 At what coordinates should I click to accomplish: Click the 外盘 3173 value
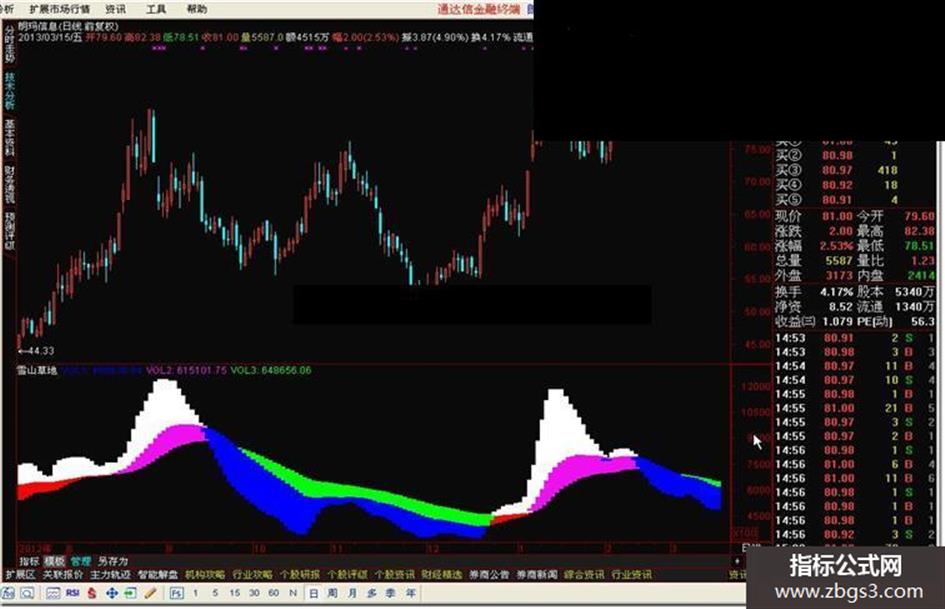click(x=839, y=276)
